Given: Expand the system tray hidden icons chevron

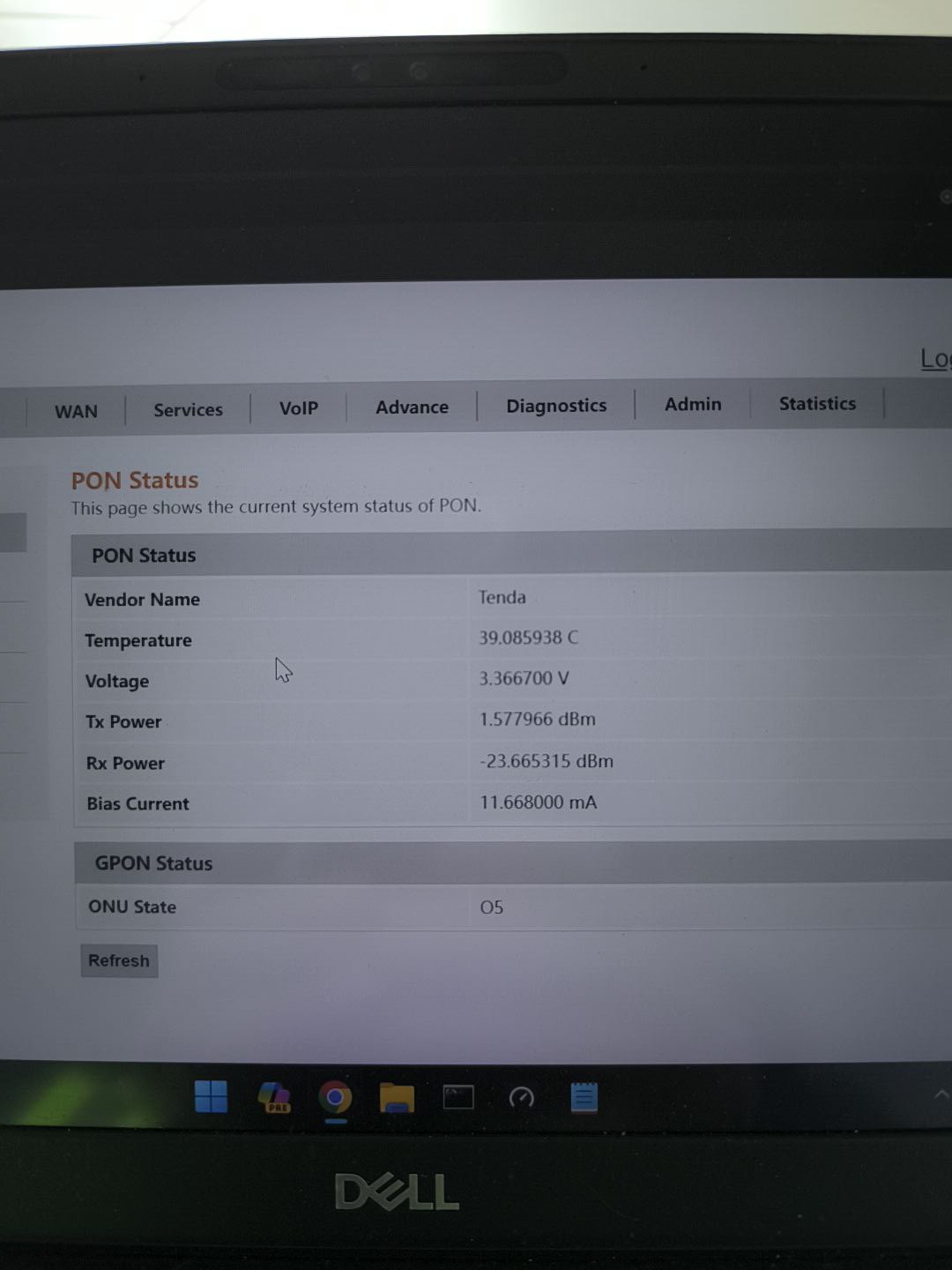Looking at the screenshot, I should [941, 1094].
